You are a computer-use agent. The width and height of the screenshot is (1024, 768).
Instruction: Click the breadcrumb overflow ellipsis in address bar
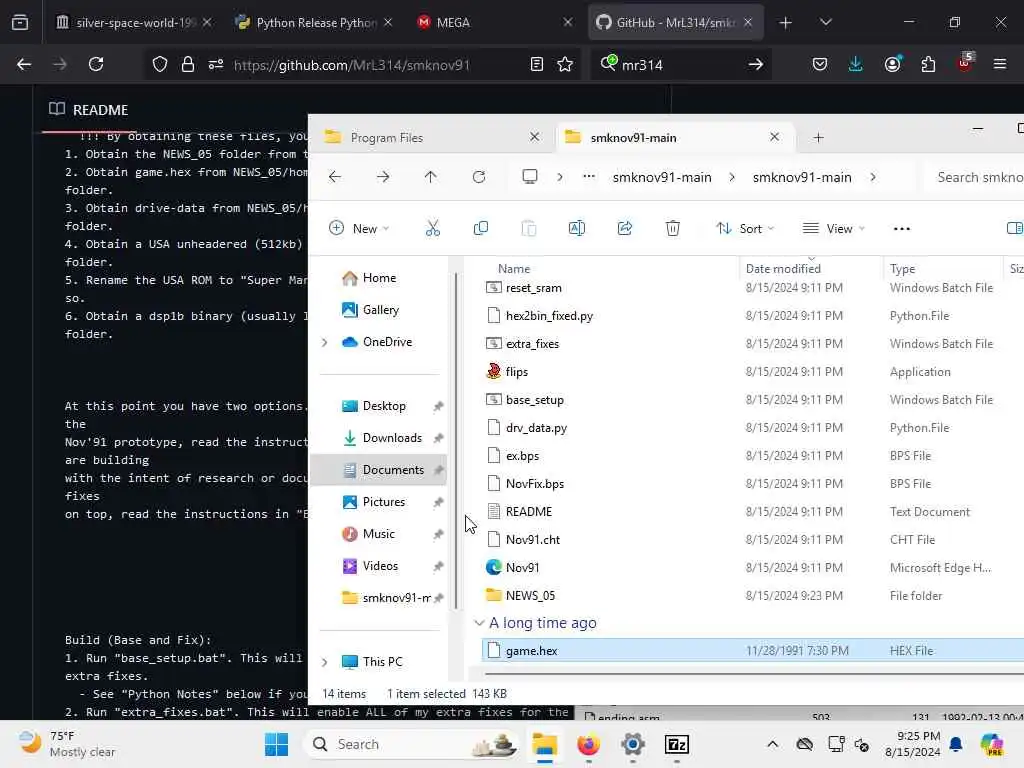coord(589,176)
